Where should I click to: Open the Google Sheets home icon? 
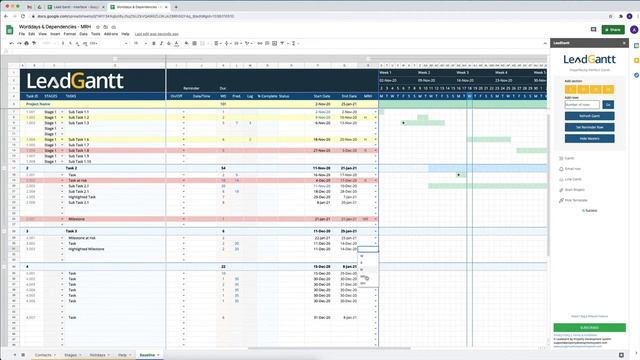pos(10,30)
